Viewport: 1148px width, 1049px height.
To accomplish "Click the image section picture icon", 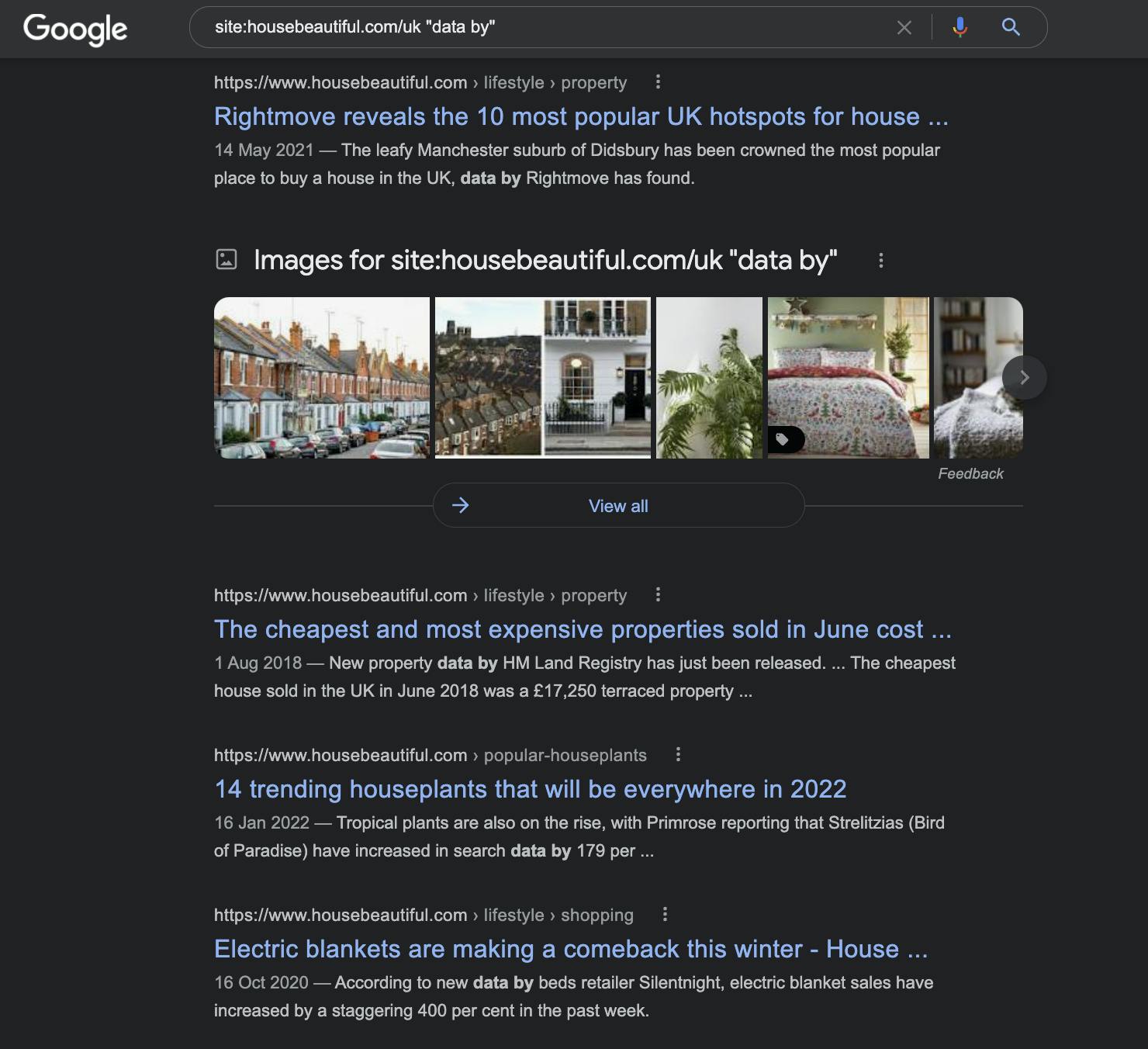I will pyautogui.click(x=226, y=259).
